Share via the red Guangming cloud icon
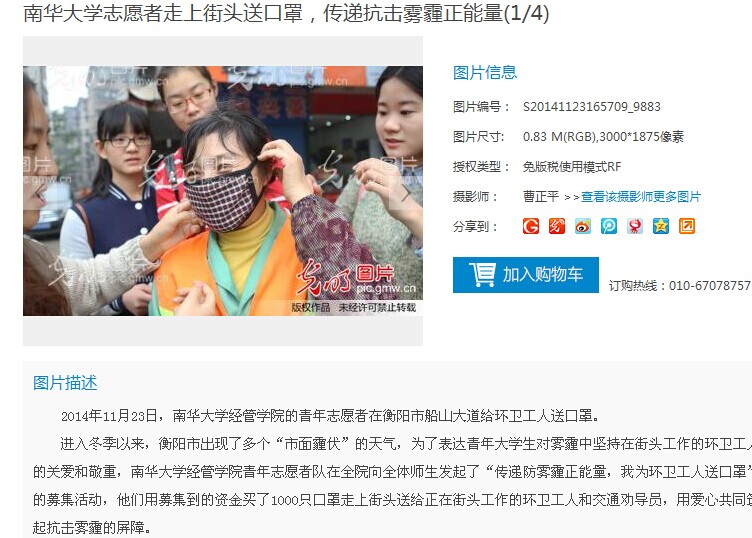Screen dimensions: 752x538 pyautogui.click(x=557, y=226)
